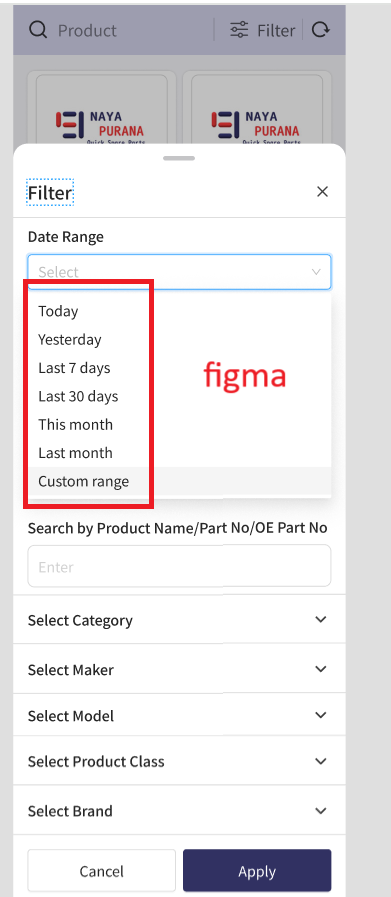Click the refresh arrow icon
The height and width of the screenshot is (897, 391).
[321, 30]
